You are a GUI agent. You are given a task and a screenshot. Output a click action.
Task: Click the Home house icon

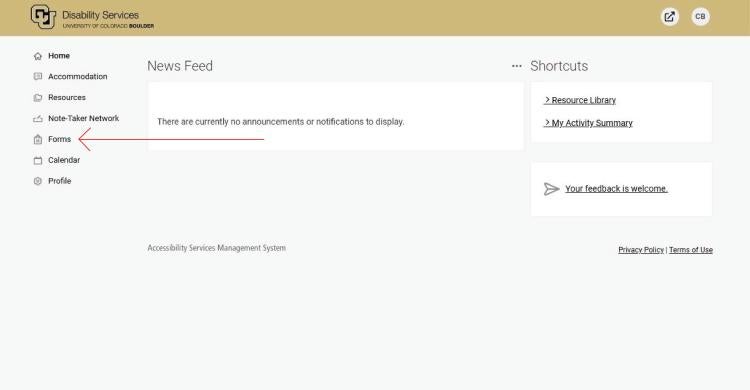[38, 56]
